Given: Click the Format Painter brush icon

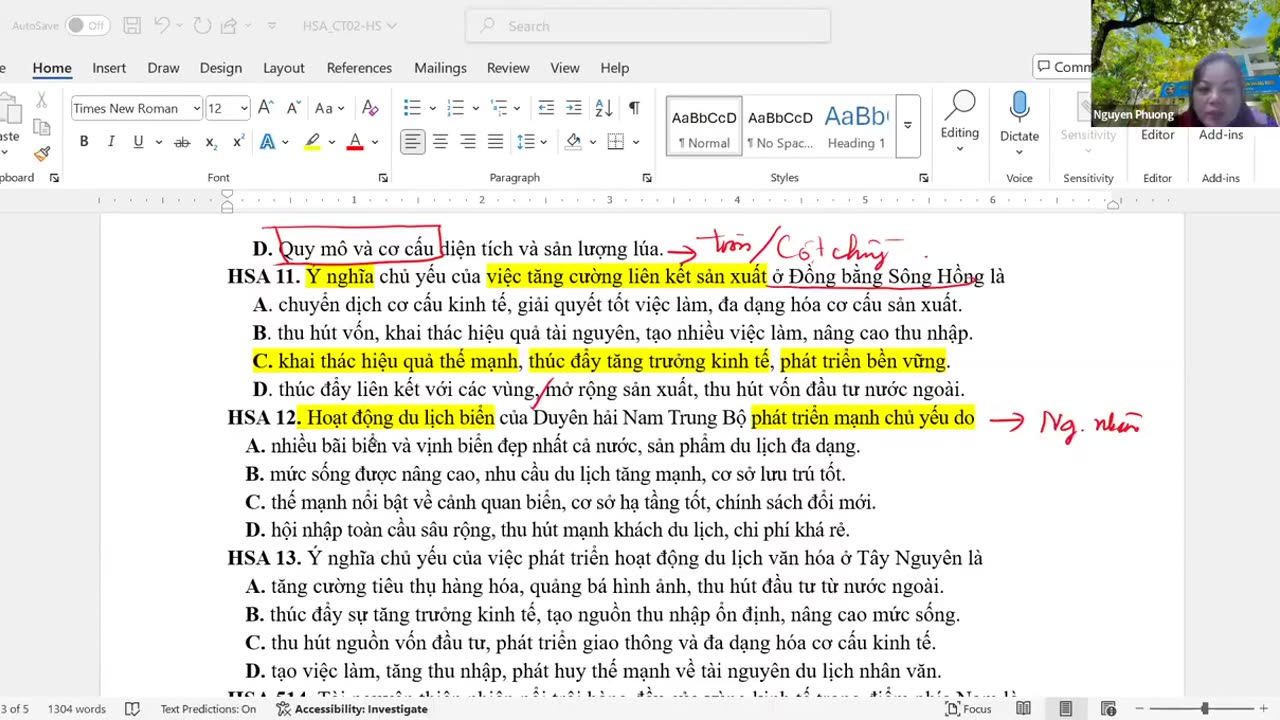Looking at the screenshot, I should pyautogui.click(x=42, y=154).
